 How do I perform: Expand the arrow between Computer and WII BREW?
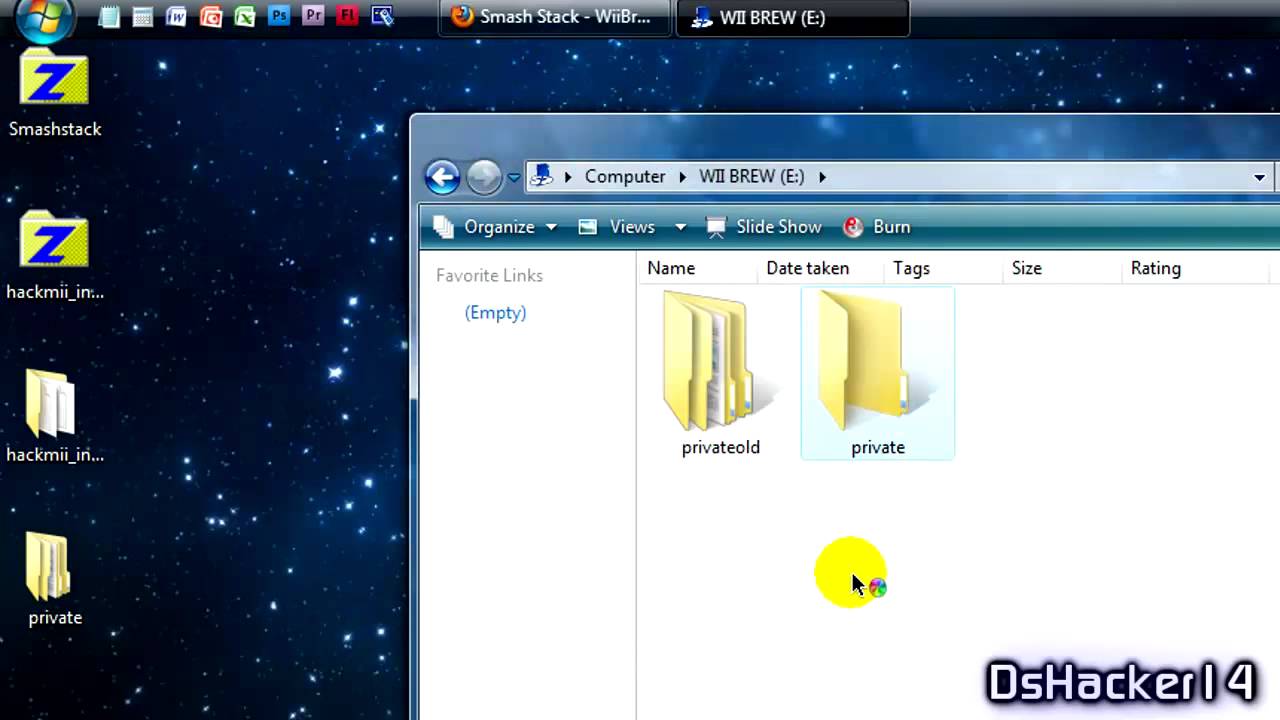pyautogui.click(x=682, y=177)
